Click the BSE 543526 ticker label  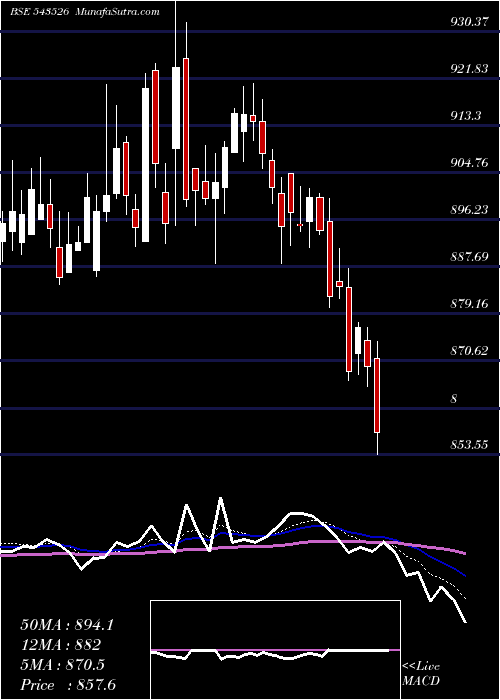pos(39,12)
